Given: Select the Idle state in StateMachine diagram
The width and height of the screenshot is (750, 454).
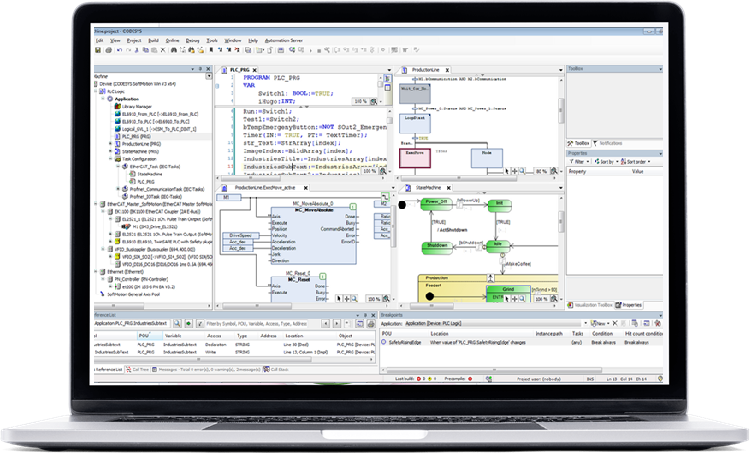Looking at the screenshot, I should [x=498, y=246].
